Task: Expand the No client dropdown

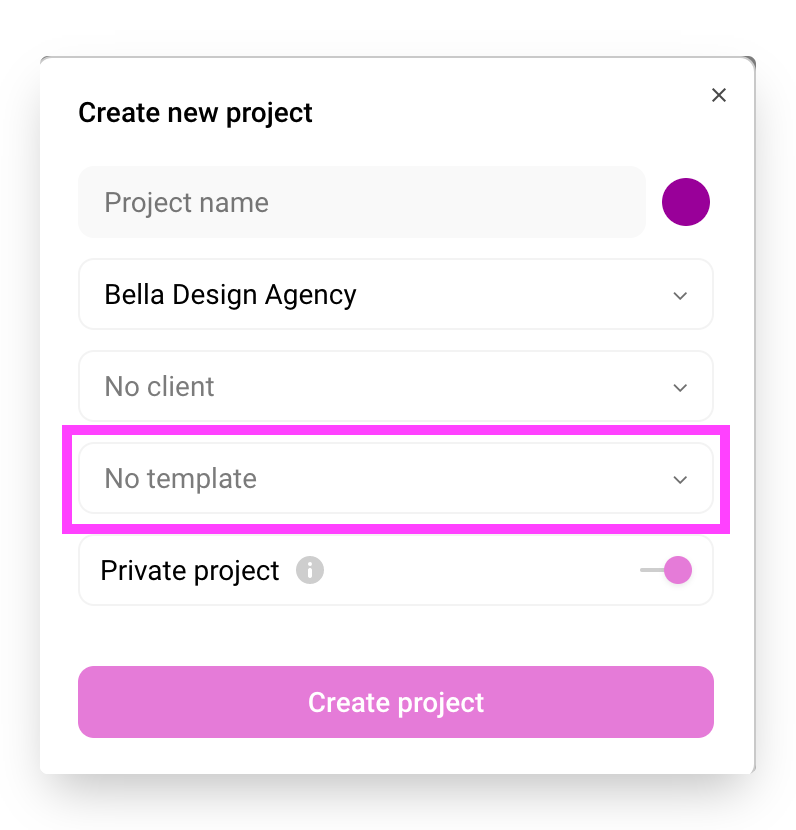Action: click(x=395, y=387)
